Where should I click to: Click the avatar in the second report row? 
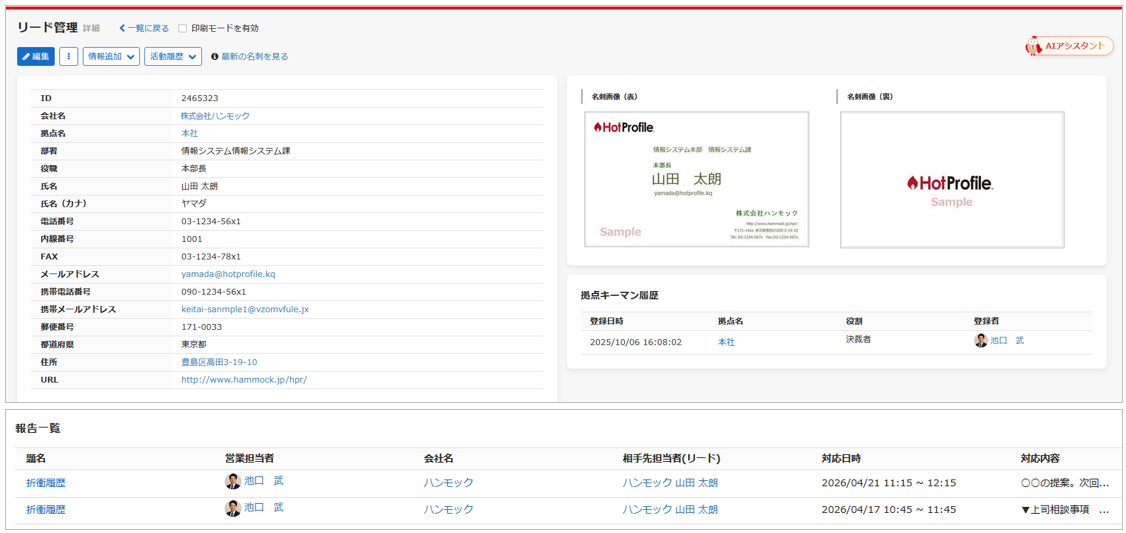pyautogui.click(x=233, y=509)
